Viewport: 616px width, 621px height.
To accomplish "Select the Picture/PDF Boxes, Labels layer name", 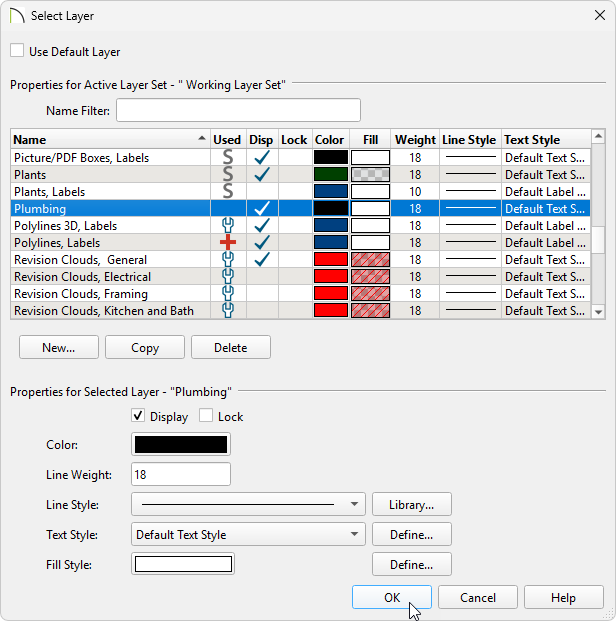I will [x=82, y=157].
